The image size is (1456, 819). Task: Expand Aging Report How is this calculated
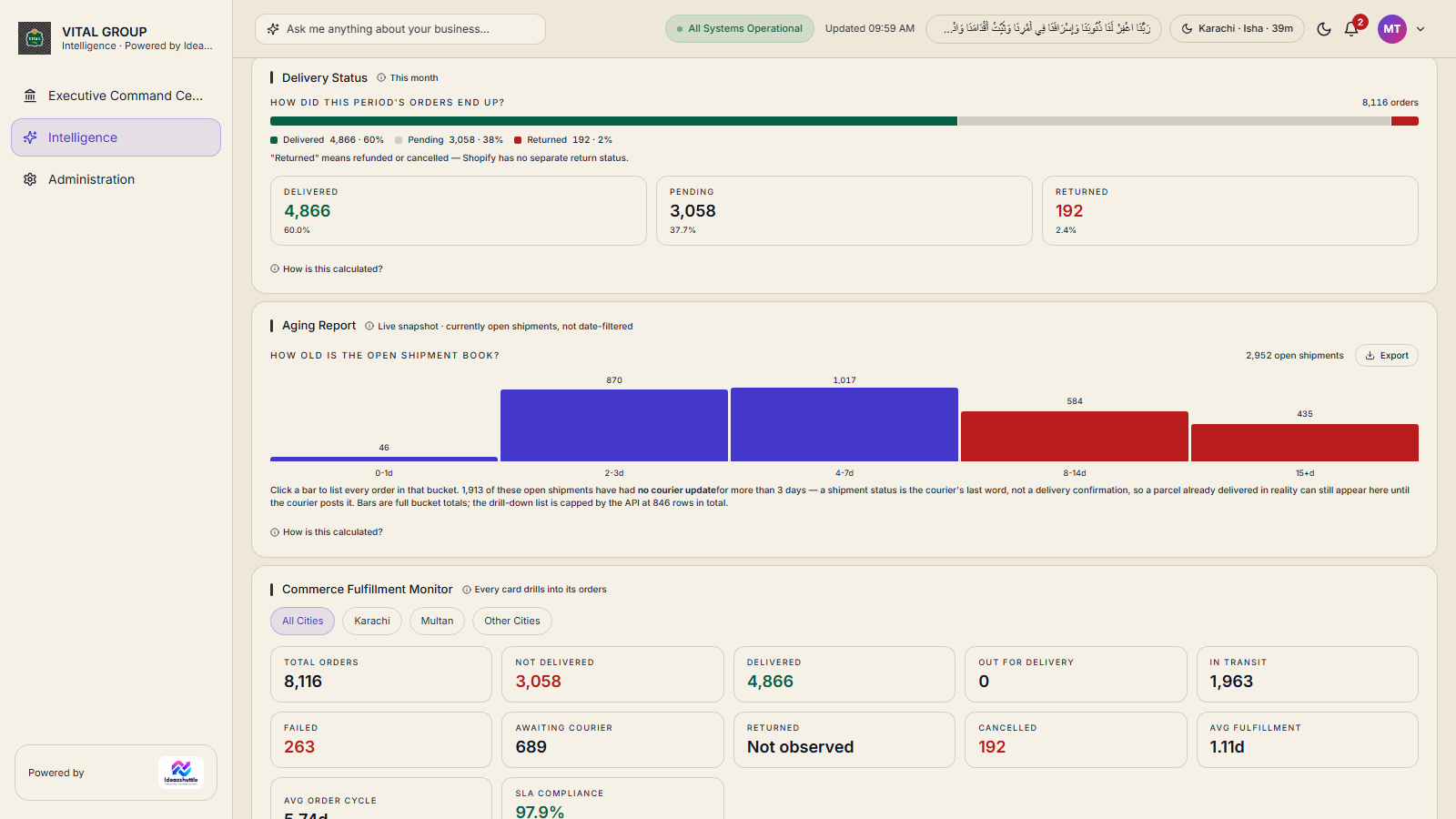coord(327,531)
